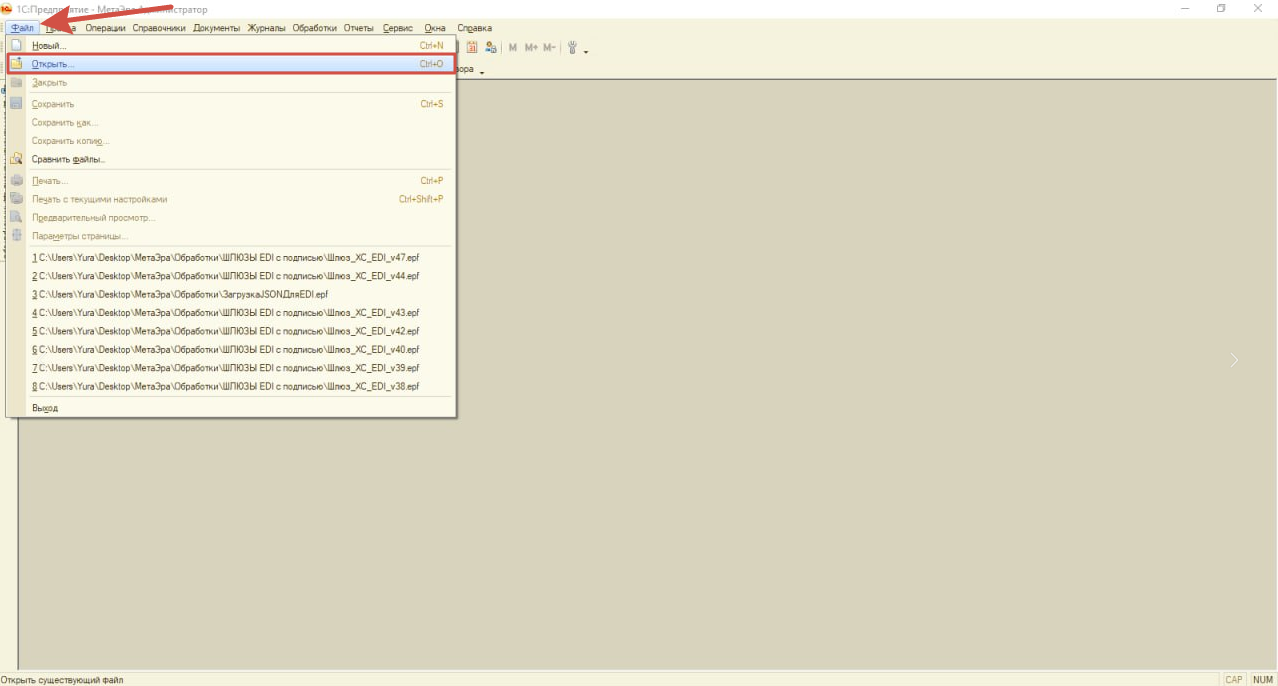Select Открыть... in the File menu

[53, 64]
